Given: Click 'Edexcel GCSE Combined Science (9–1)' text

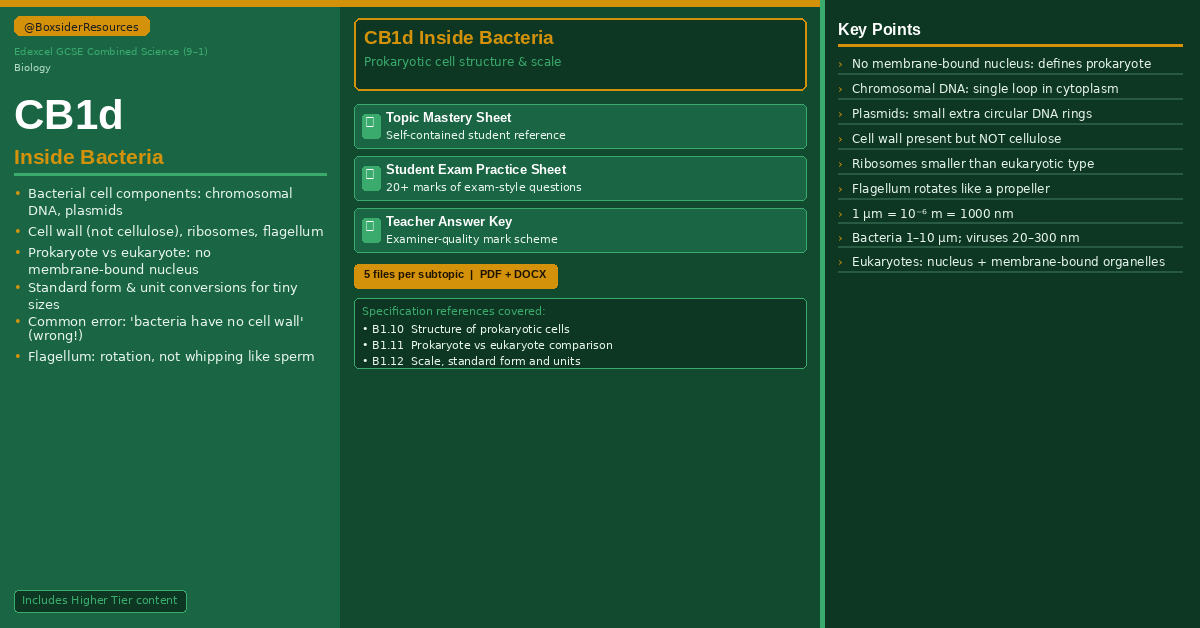Looking at the screenshot, I should coord(111,52).
